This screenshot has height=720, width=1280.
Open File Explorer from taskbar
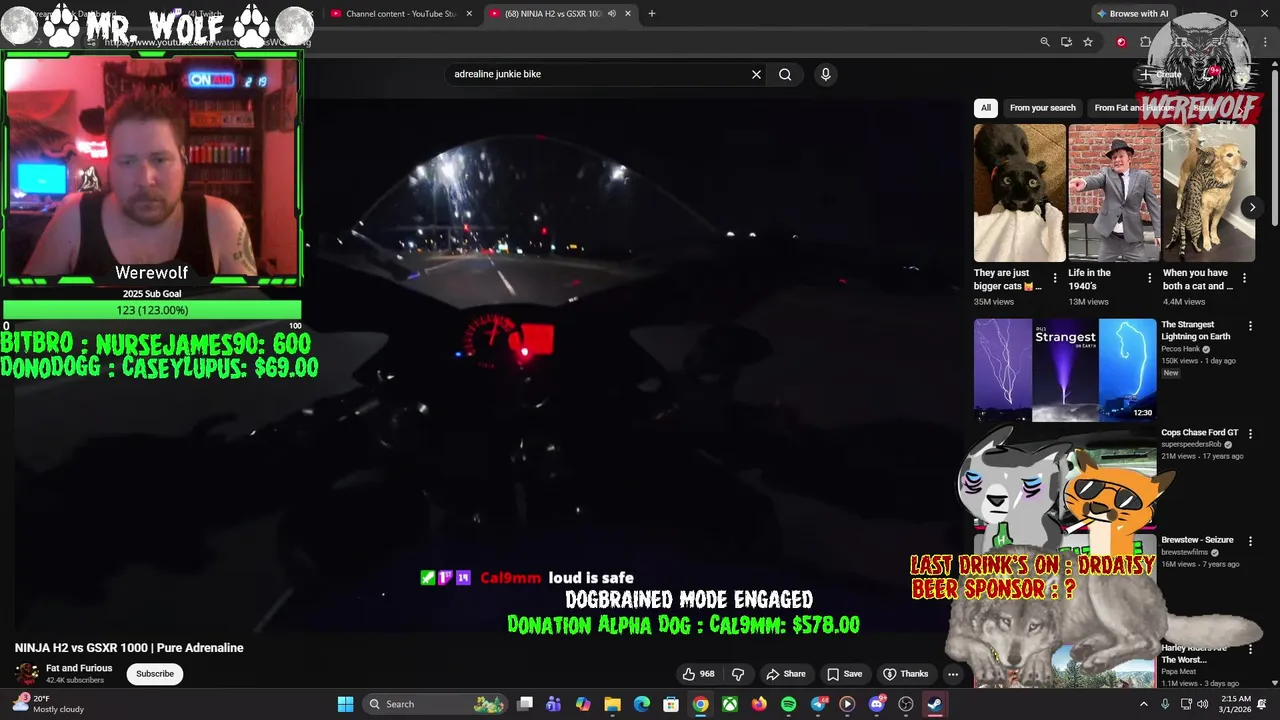[x=612, y=704]
